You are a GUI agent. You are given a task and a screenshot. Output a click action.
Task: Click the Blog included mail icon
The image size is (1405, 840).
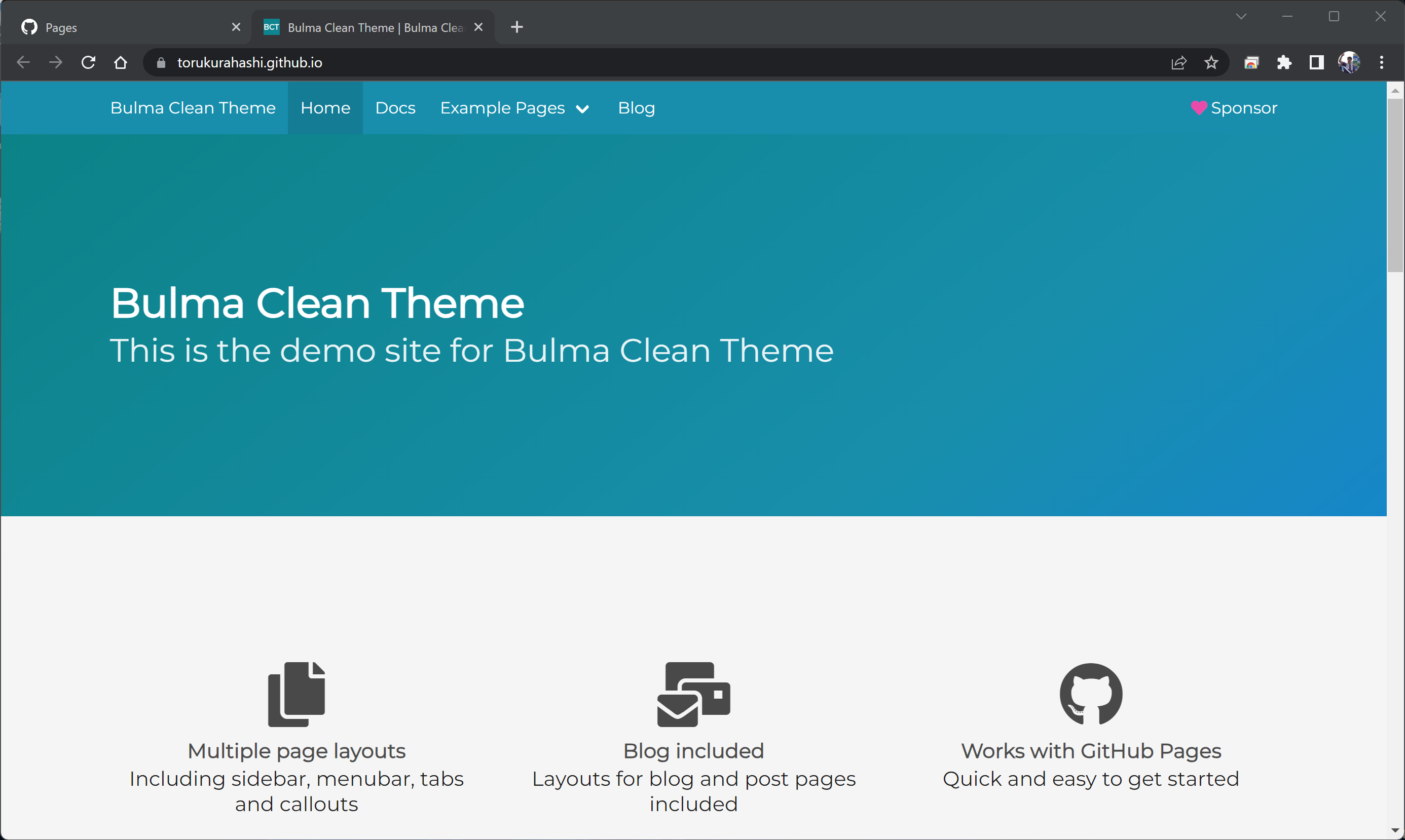pyautogui.click(x=694, y=694)
